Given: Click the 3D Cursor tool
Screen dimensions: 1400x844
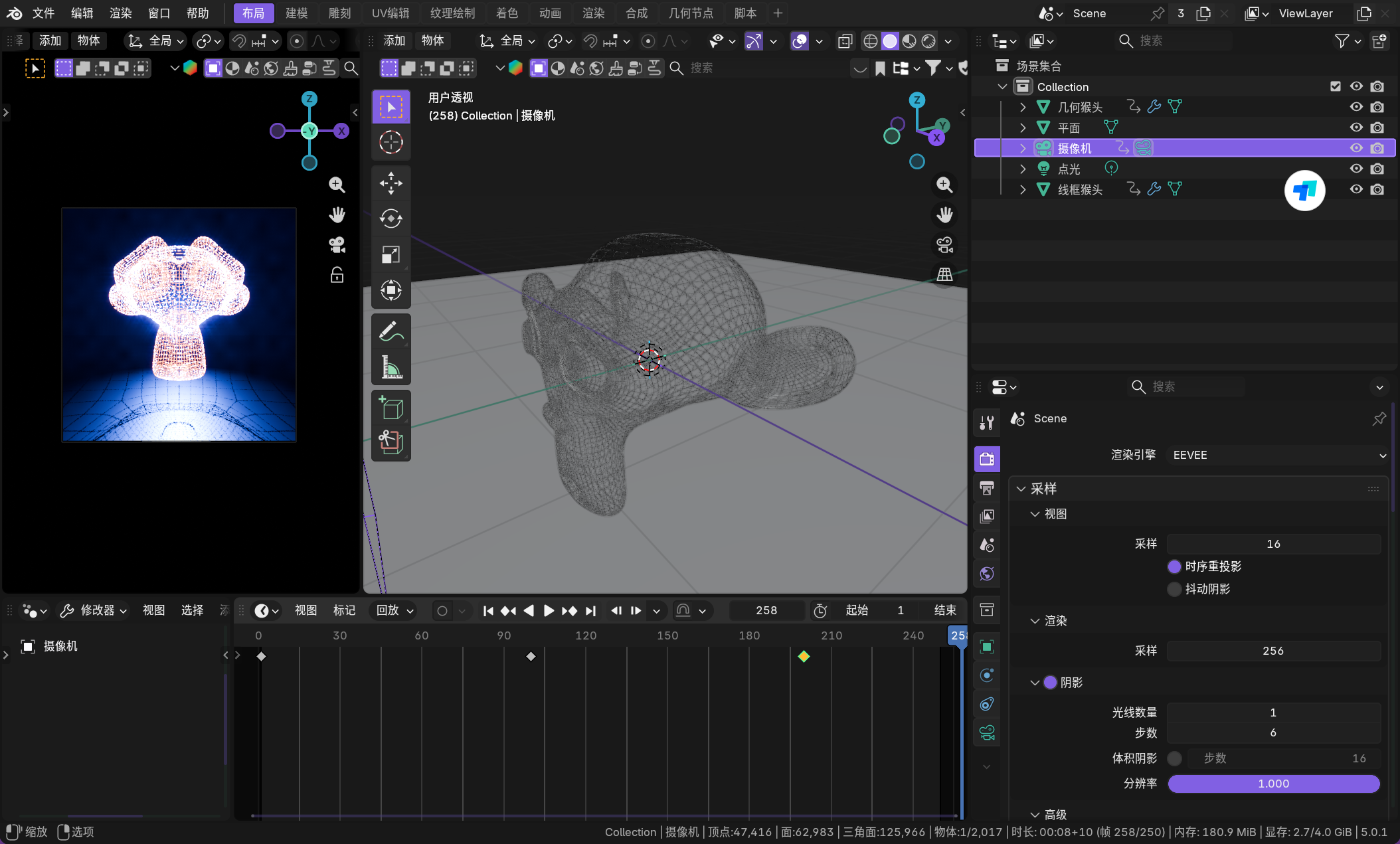Looking at the screenshot, I should [391, 142].
